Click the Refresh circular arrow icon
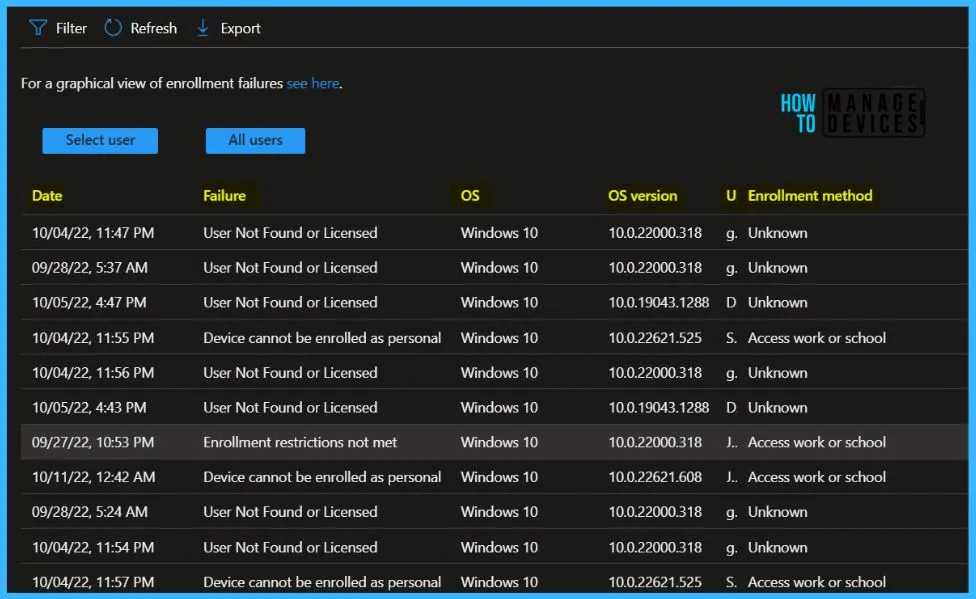Image resolution: width=976 pixels, height=599 pixels. click(x=113, y=27)
